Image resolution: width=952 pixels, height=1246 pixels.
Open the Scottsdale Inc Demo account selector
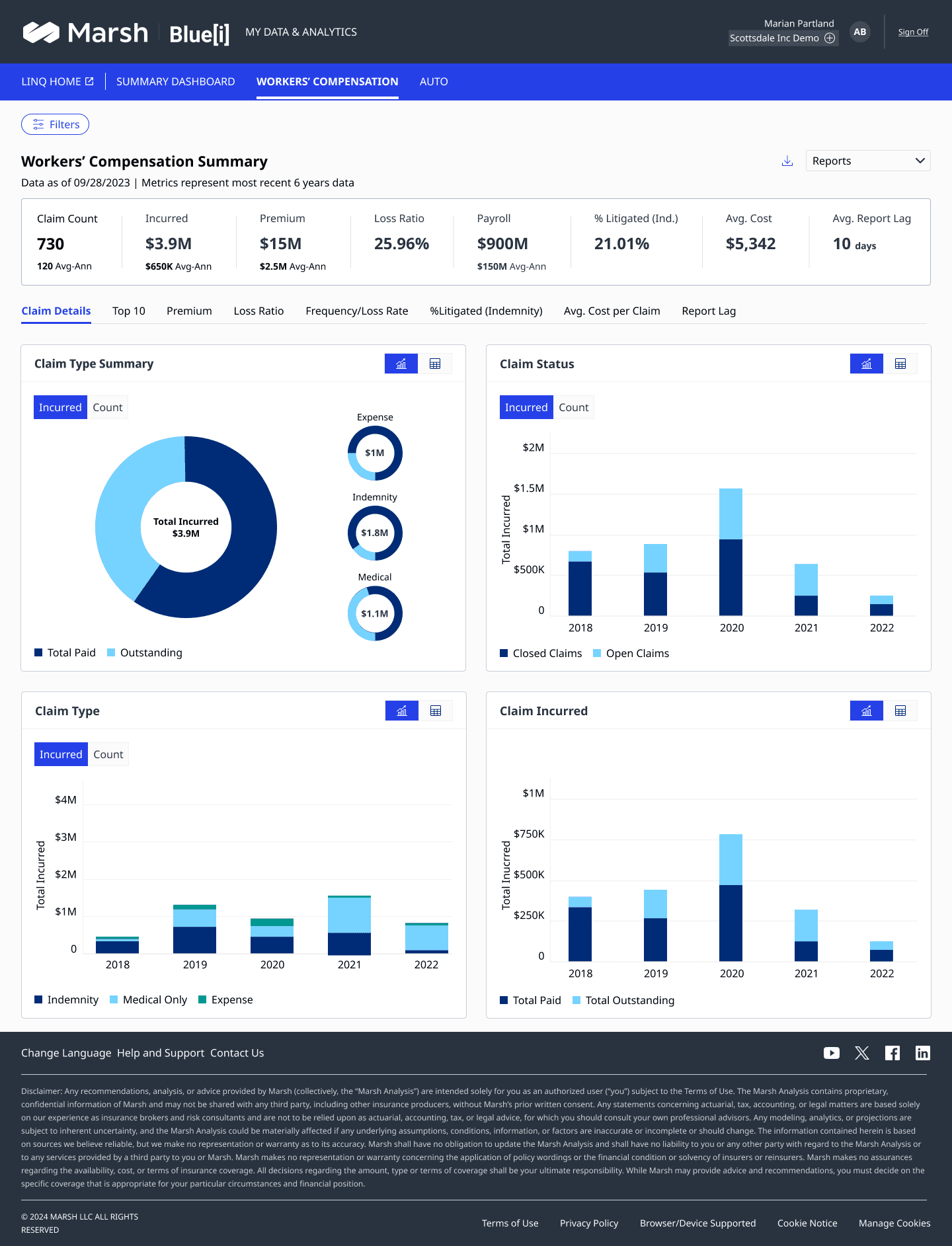pyautogui.click(x=783, y=38)
